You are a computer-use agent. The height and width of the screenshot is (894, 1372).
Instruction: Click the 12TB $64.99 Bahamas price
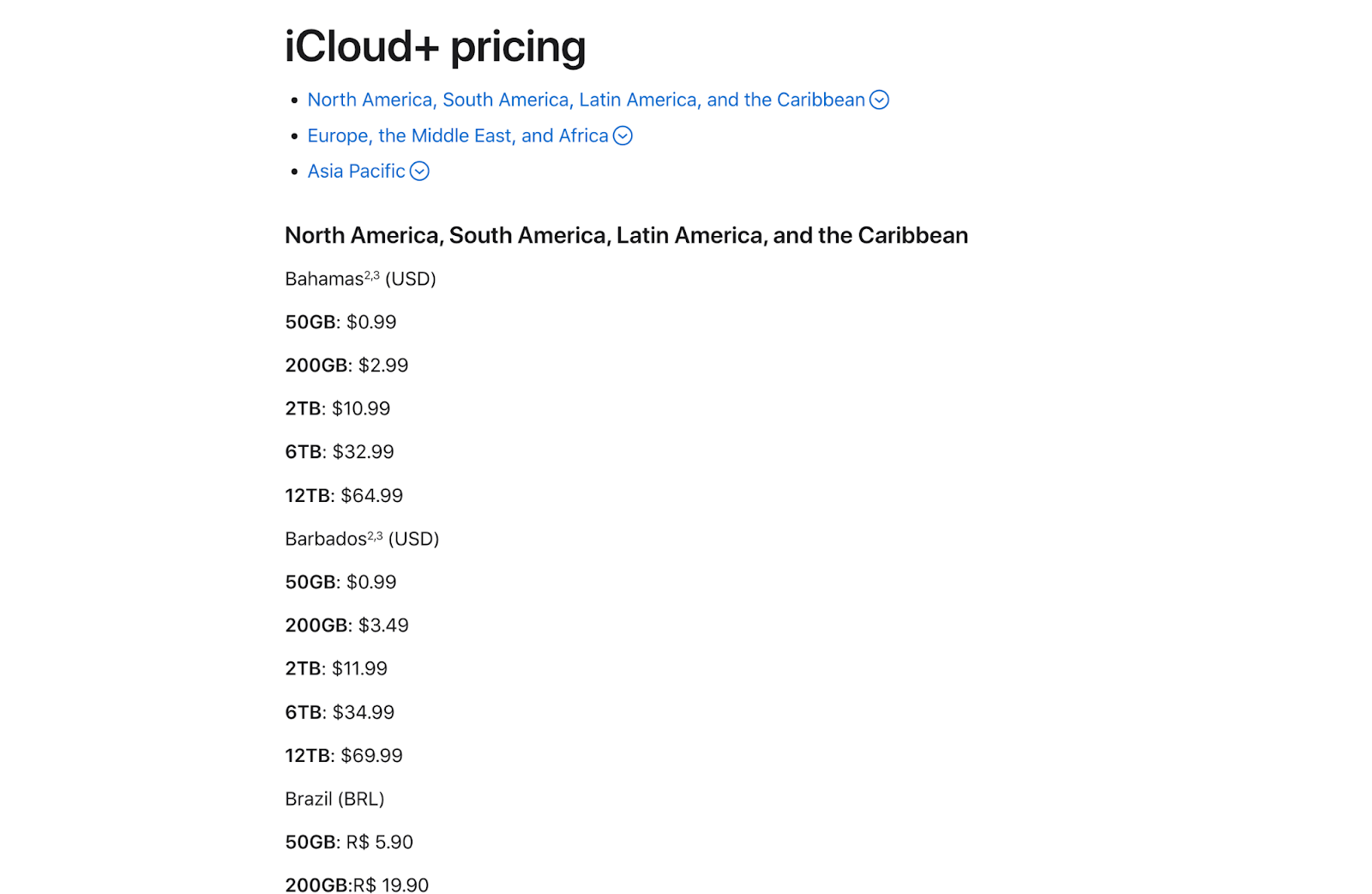pyautogui.click(x=343, y=495)
